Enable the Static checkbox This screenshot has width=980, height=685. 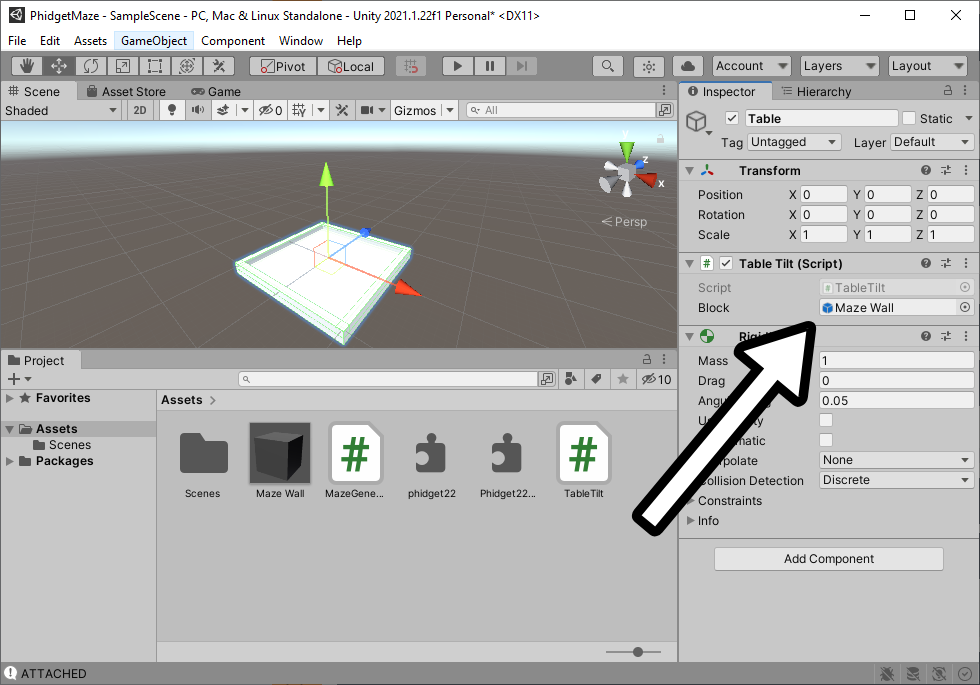click(909, 118)
